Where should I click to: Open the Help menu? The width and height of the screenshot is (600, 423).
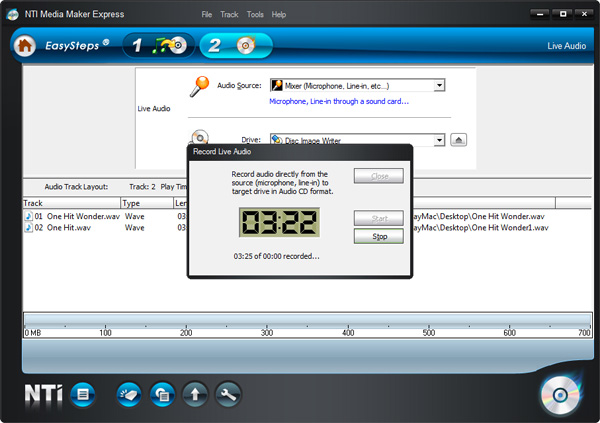point(279,15)
